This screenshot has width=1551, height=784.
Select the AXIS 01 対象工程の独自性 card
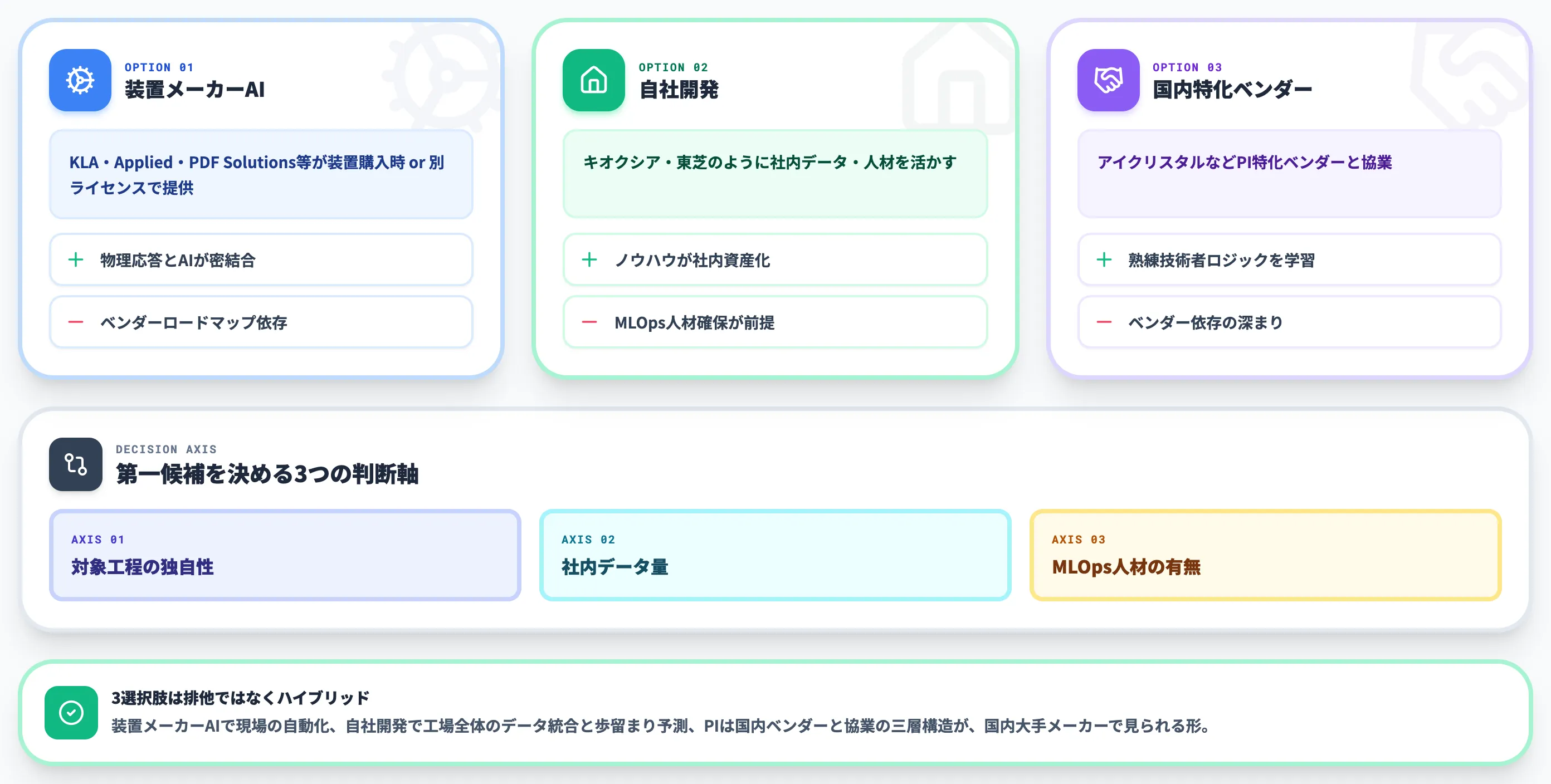285,555
